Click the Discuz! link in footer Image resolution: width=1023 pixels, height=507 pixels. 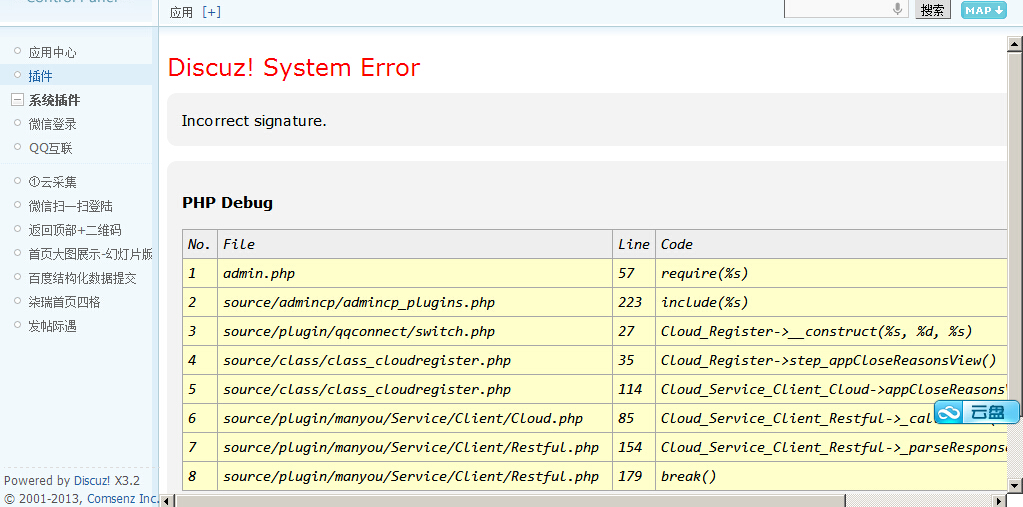click(92, 481)
